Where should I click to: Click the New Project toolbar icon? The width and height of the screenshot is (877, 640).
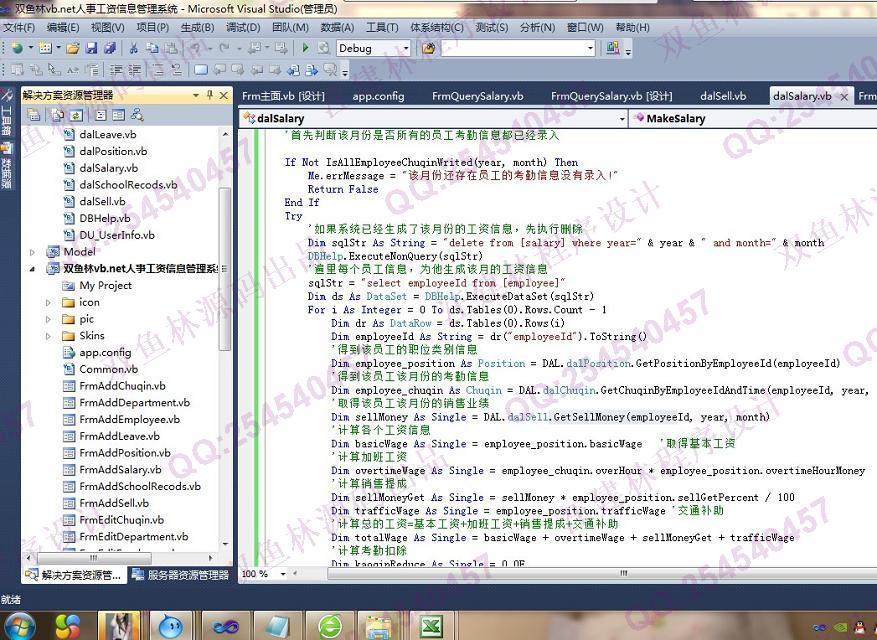pos(17,49)
